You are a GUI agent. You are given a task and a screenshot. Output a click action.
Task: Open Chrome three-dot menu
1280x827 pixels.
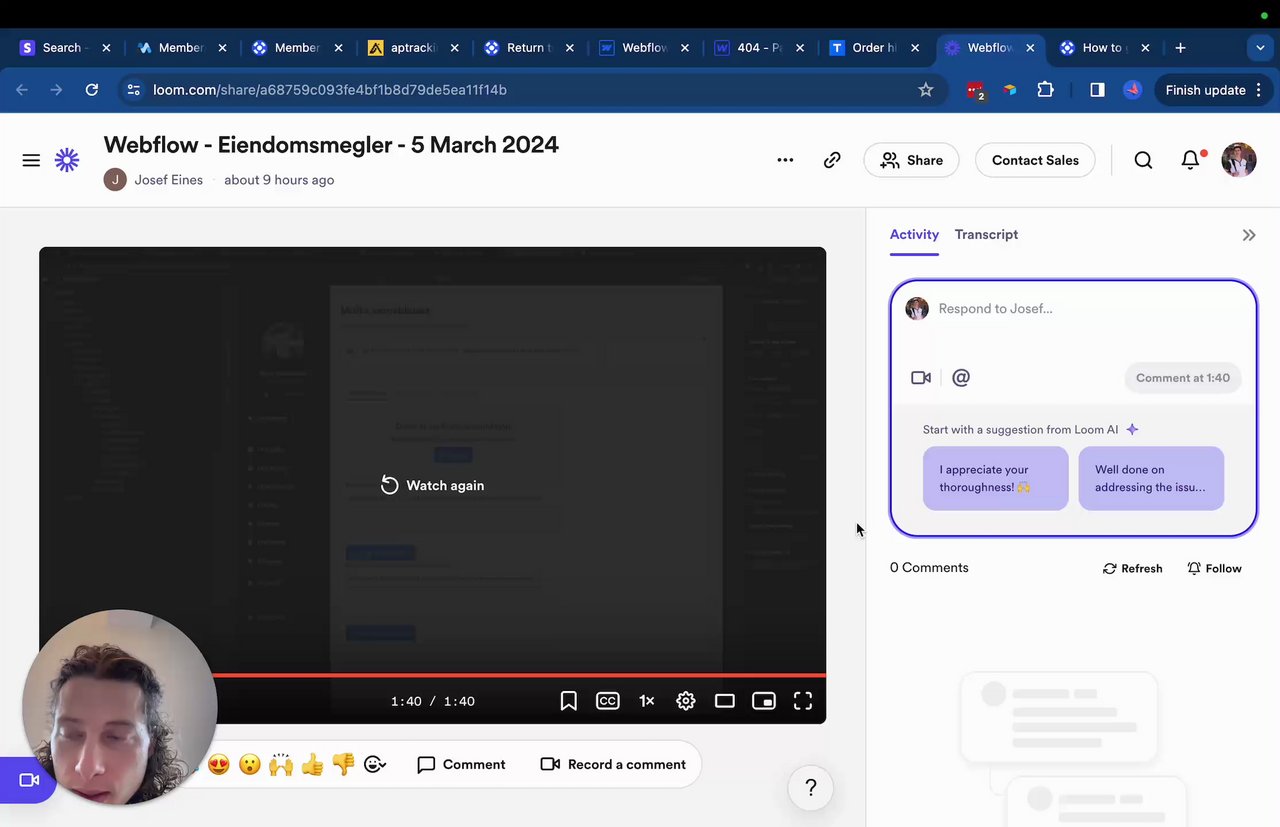[1259, 90]
